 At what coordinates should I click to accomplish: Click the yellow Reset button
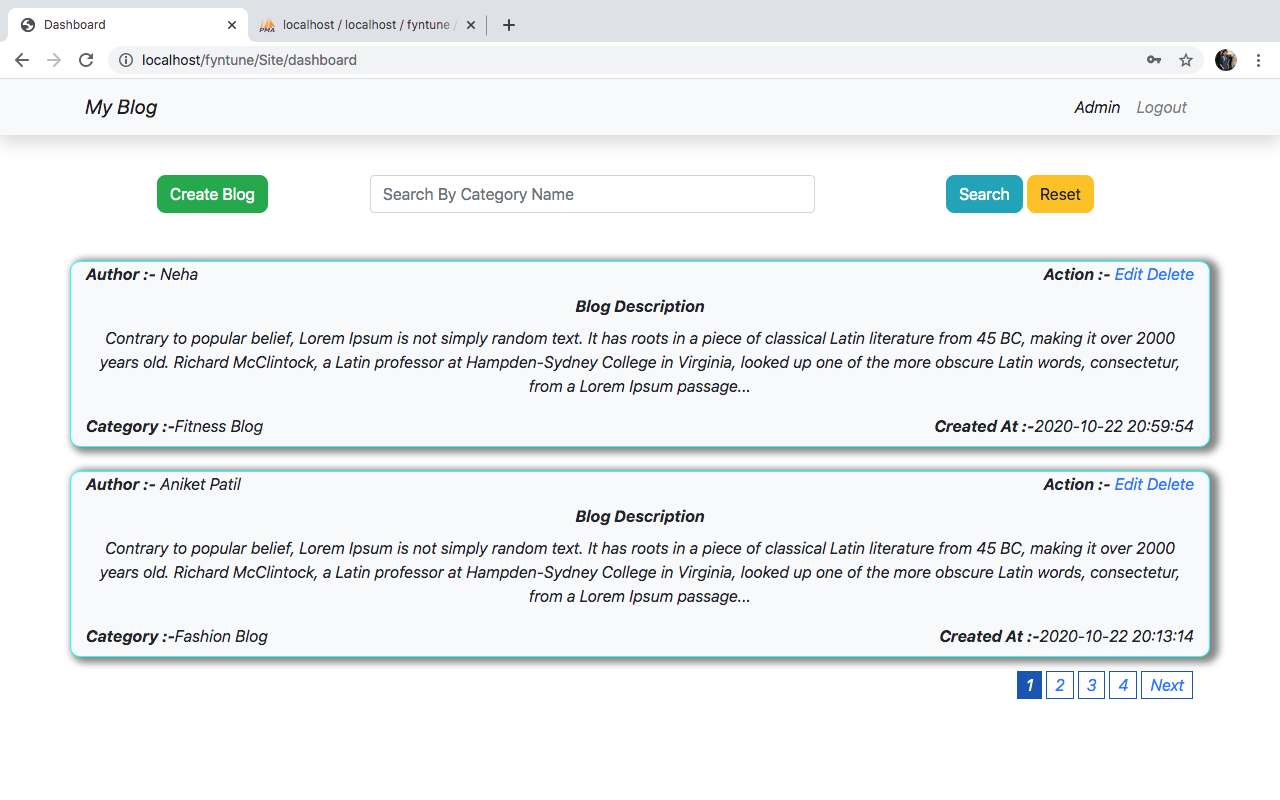click(x=1060, y=194)
